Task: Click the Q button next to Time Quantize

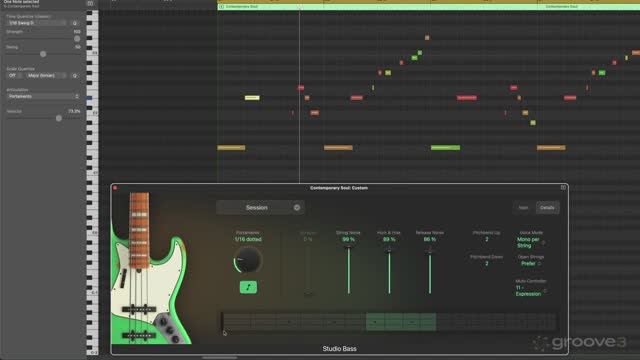Action: click(x=75, y=23)
